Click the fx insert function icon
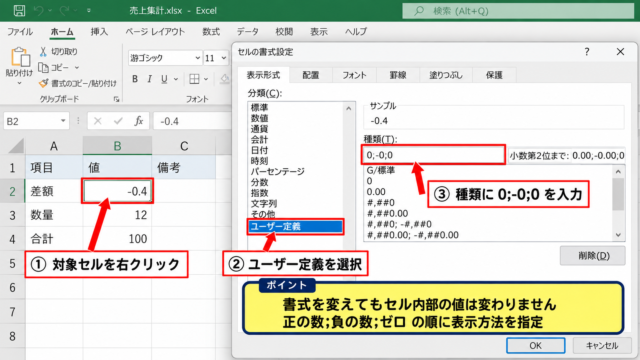The height and width of the screenshot is (360, 640). coord(139,121)
